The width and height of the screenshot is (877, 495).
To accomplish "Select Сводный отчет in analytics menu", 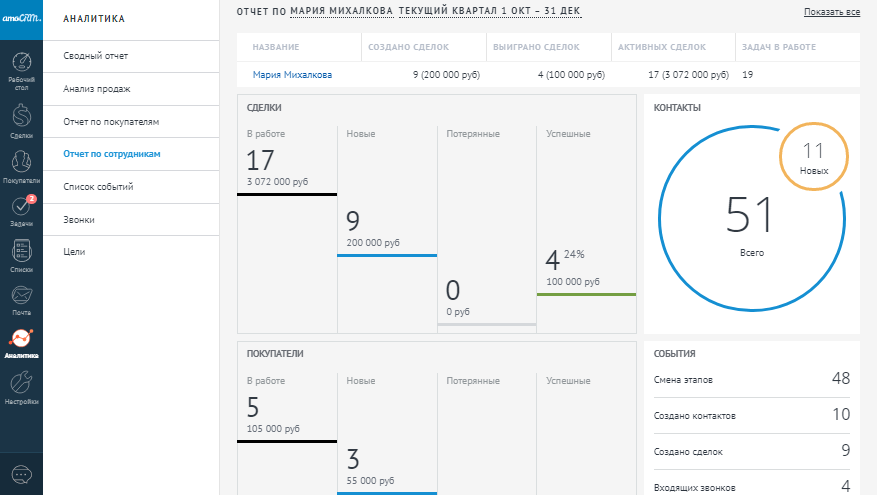I will pyautogui.click(x=95, y=56).
